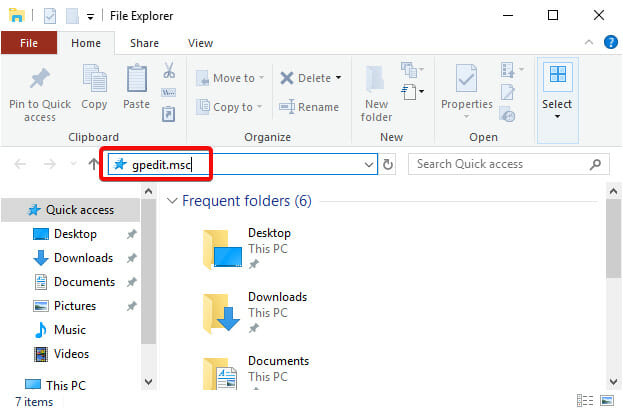Image resolution: width=623 pixels, height=414 pixels.
Task: Click New folder icon in title bar
Action: point(72,16)
